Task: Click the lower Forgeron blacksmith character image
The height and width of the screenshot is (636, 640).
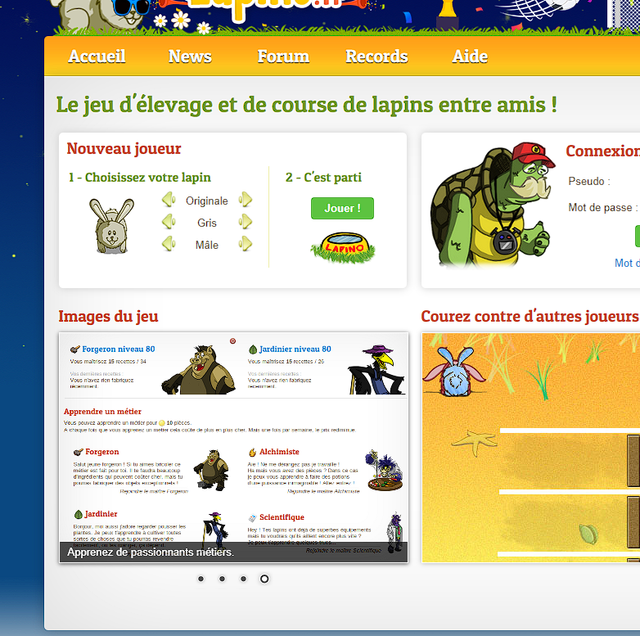Action: [211, 470]
